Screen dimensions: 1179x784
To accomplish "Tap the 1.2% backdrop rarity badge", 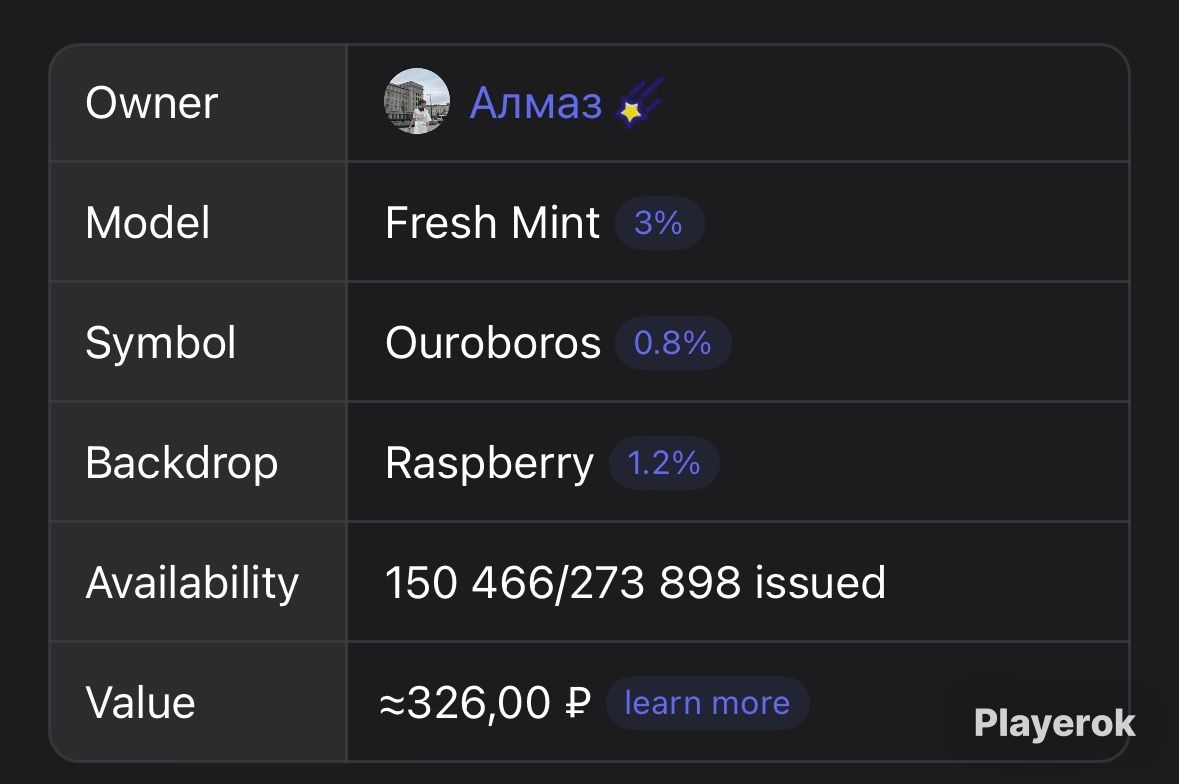I will pos(664,463).
